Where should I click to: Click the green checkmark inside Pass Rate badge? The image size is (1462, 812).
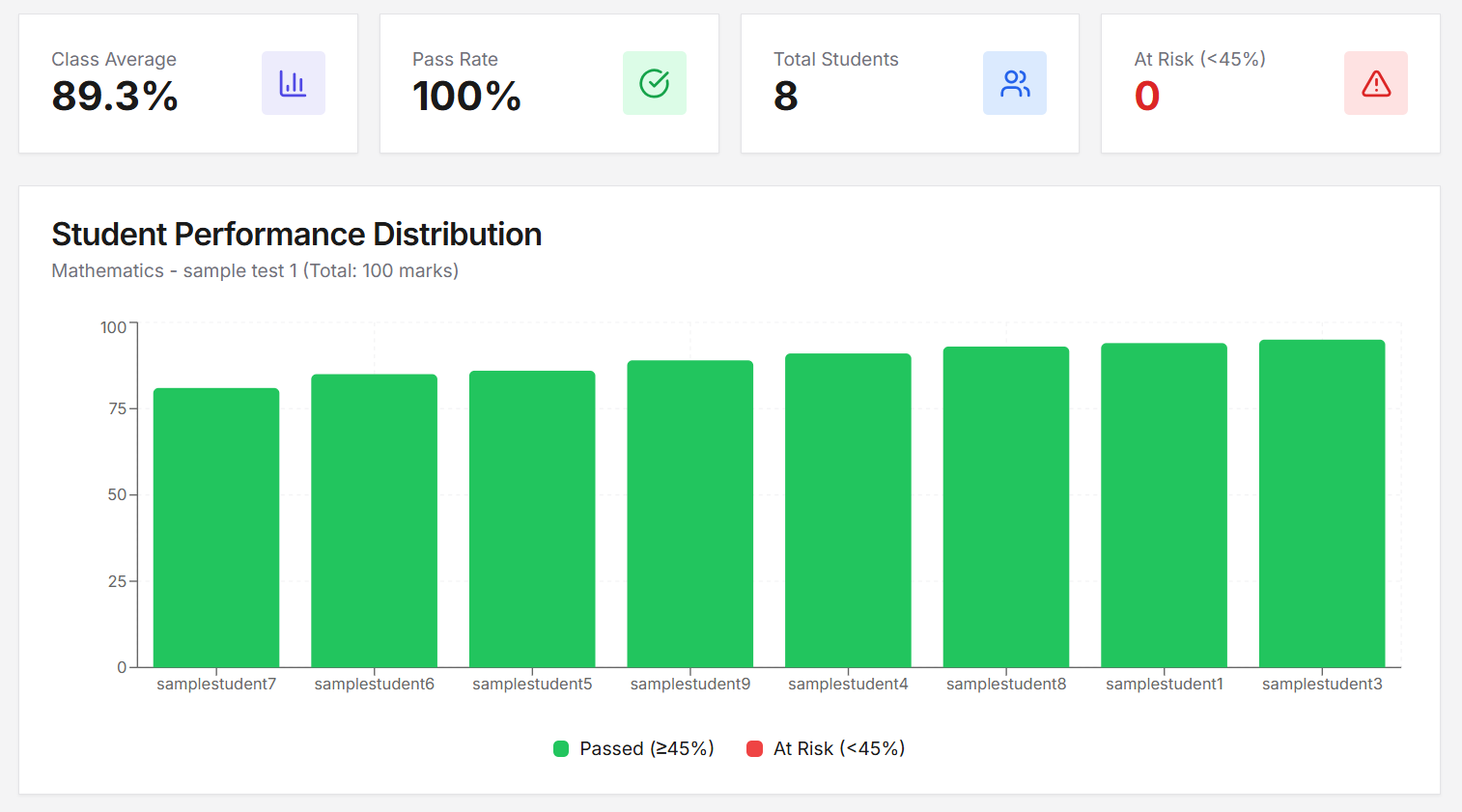coord(655,83)
